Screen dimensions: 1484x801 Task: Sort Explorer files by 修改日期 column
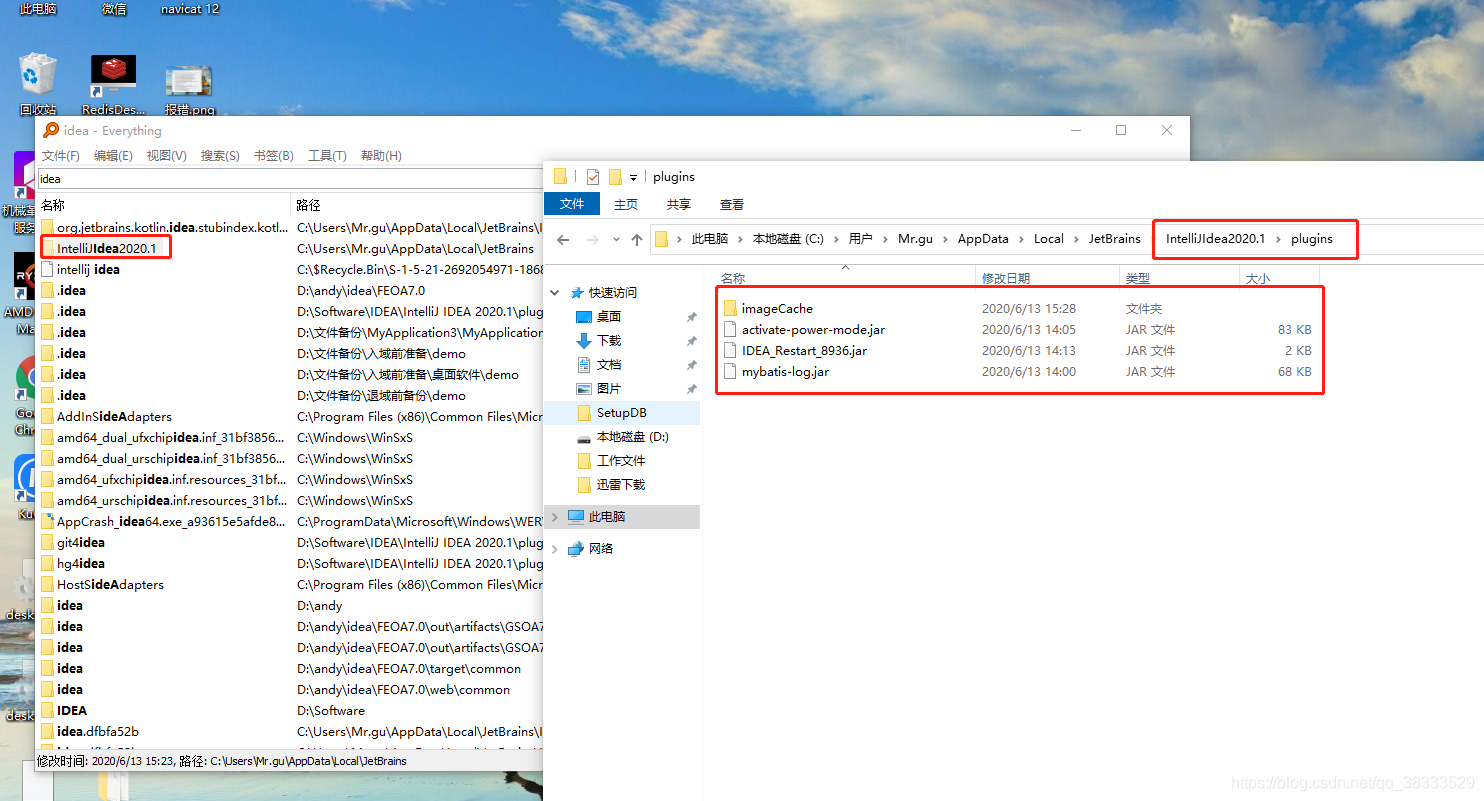click(1047, 278)
